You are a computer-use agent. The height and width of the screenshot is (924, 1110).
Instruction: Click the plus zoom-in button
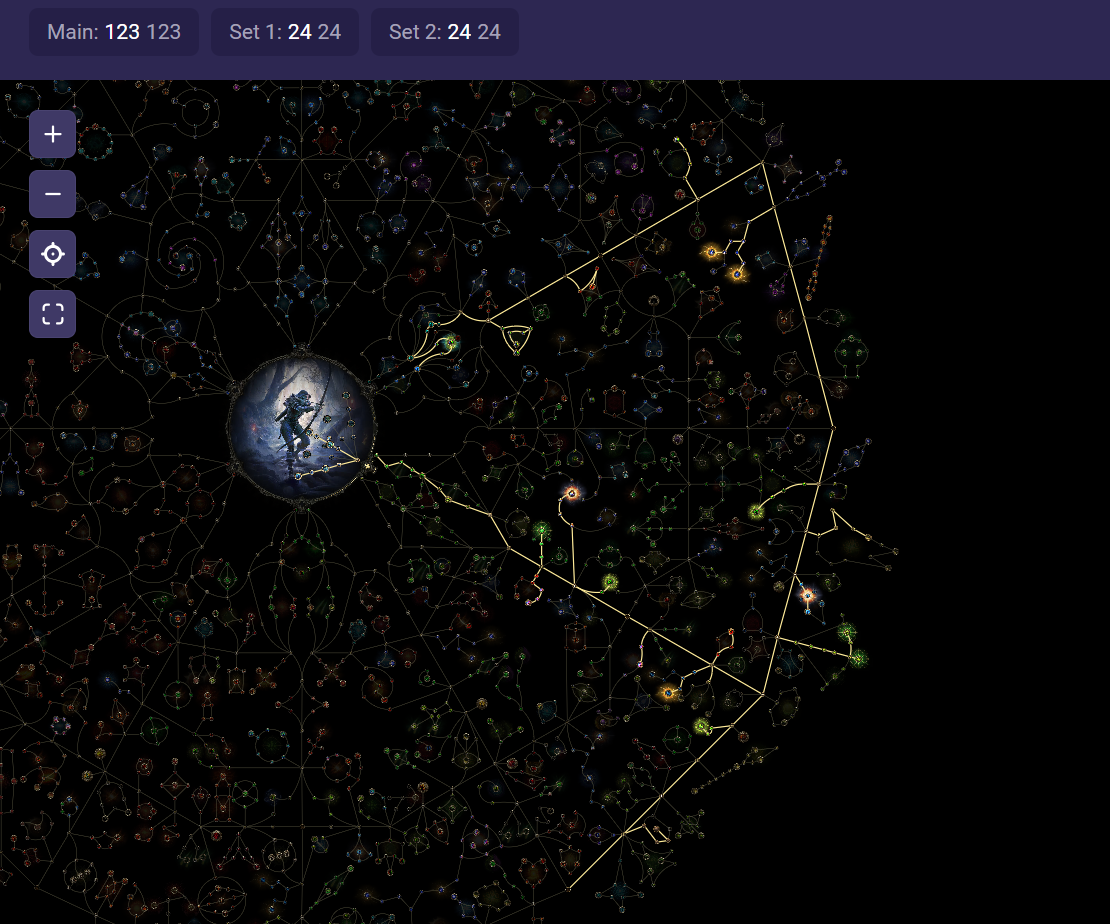coord(52,134)
